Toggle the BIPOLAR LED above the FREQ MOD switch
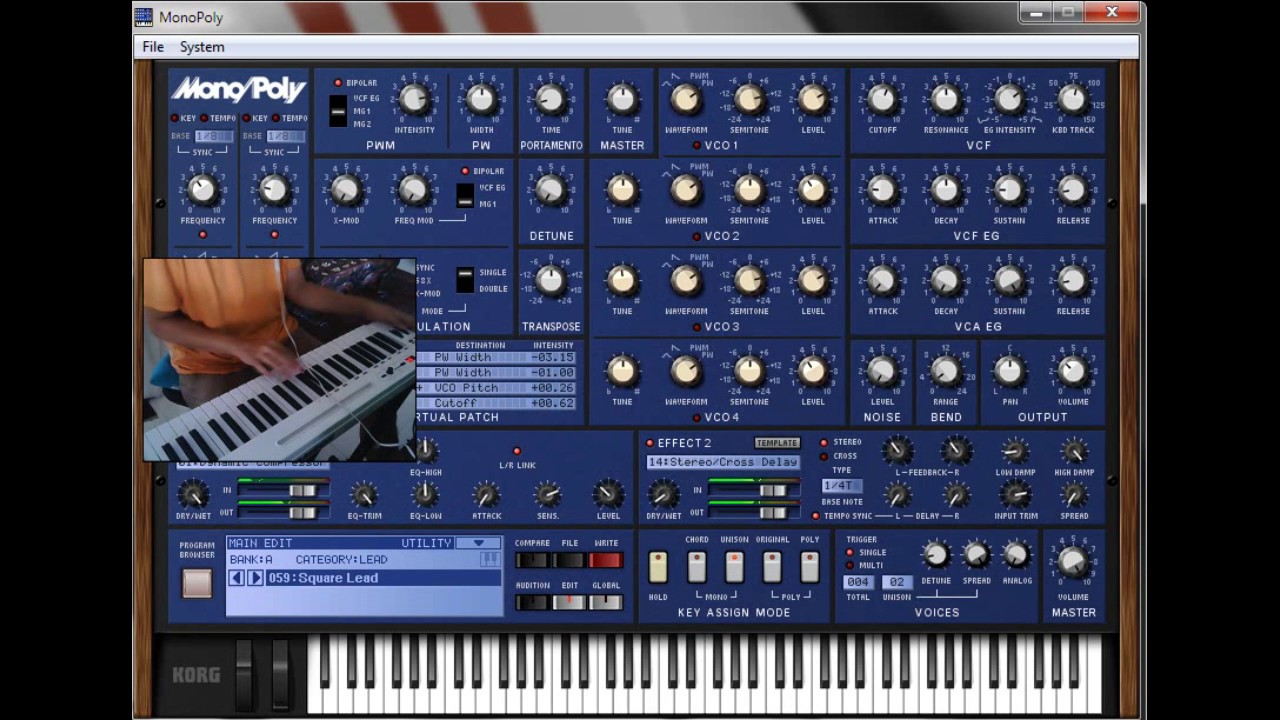The width and height of the screenshot is (1280, 720). (x=465, y=171)
